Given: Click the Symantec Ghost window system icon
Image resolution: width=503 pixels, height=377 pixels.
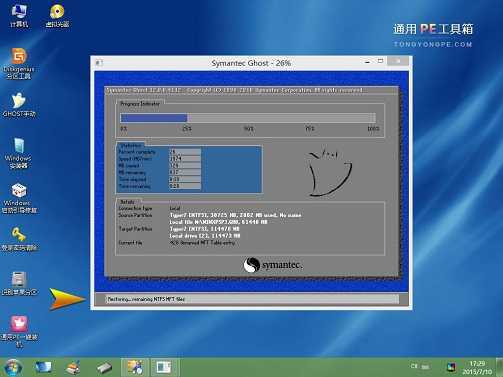Looking at the screenshot, I should (99, 63).
